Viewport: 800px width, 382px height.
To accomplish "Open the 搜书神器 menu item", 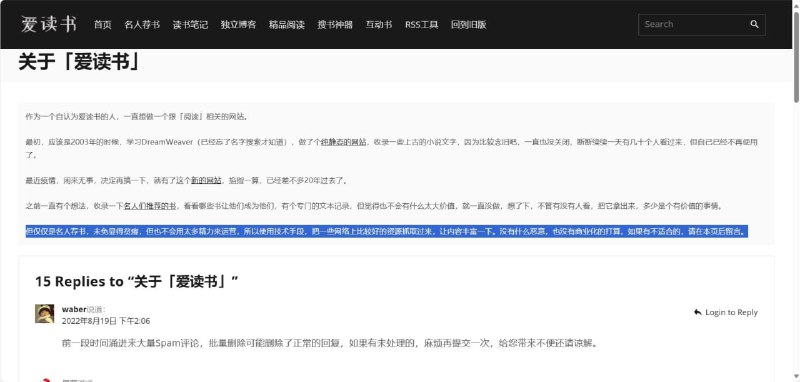I will [x=335, y=24].
